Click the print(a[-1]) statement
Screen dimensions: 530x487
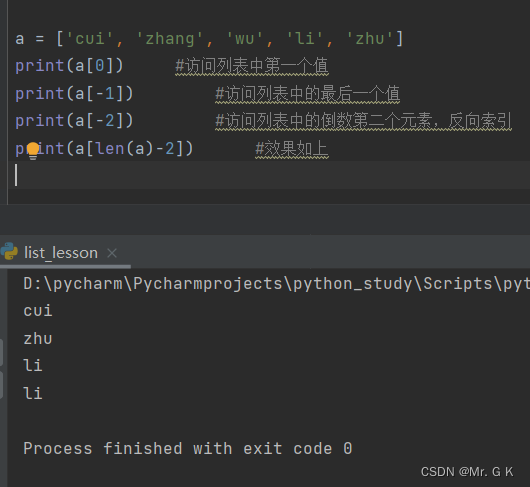74,93
